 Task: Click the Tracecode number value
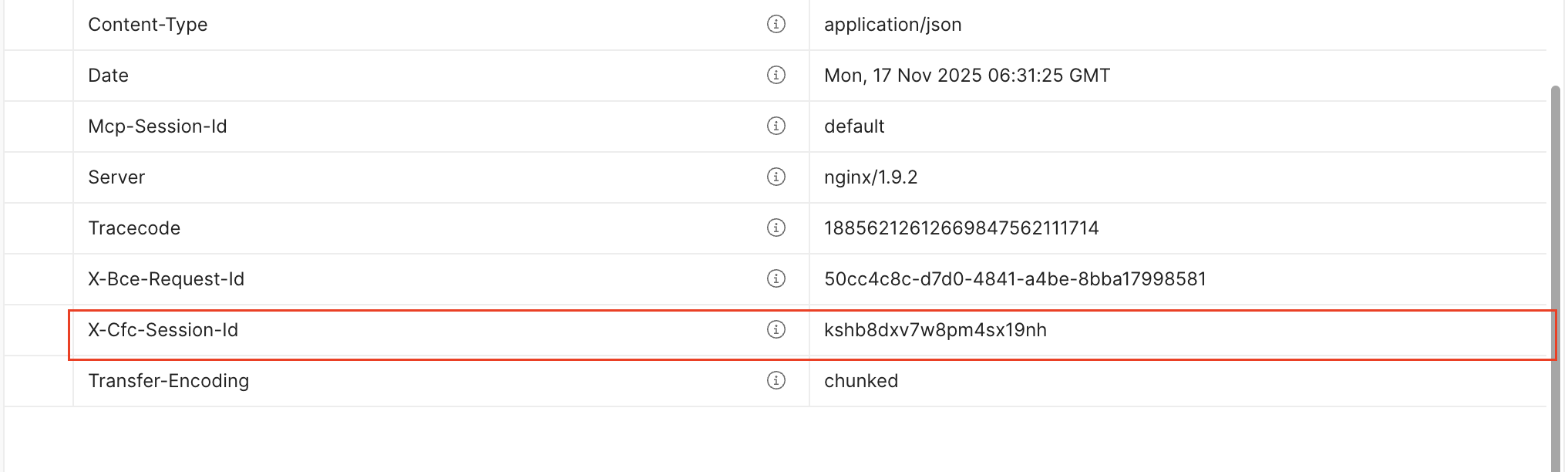961,228
